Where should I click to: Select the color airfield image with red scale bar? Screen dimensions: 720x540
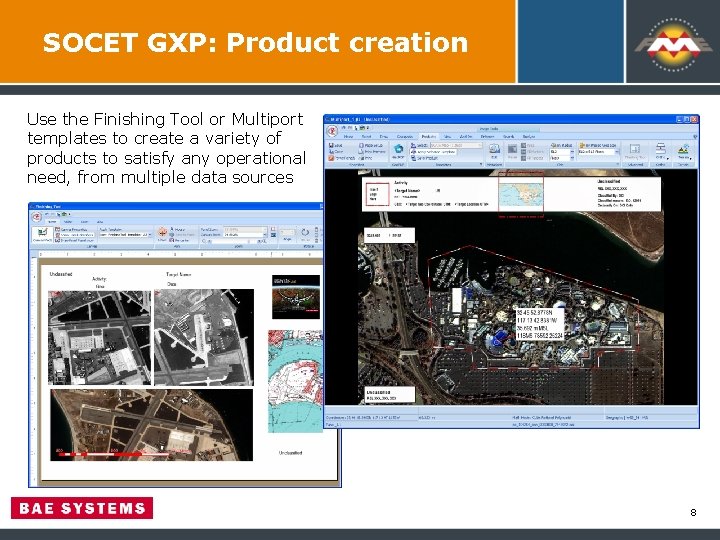152,425
